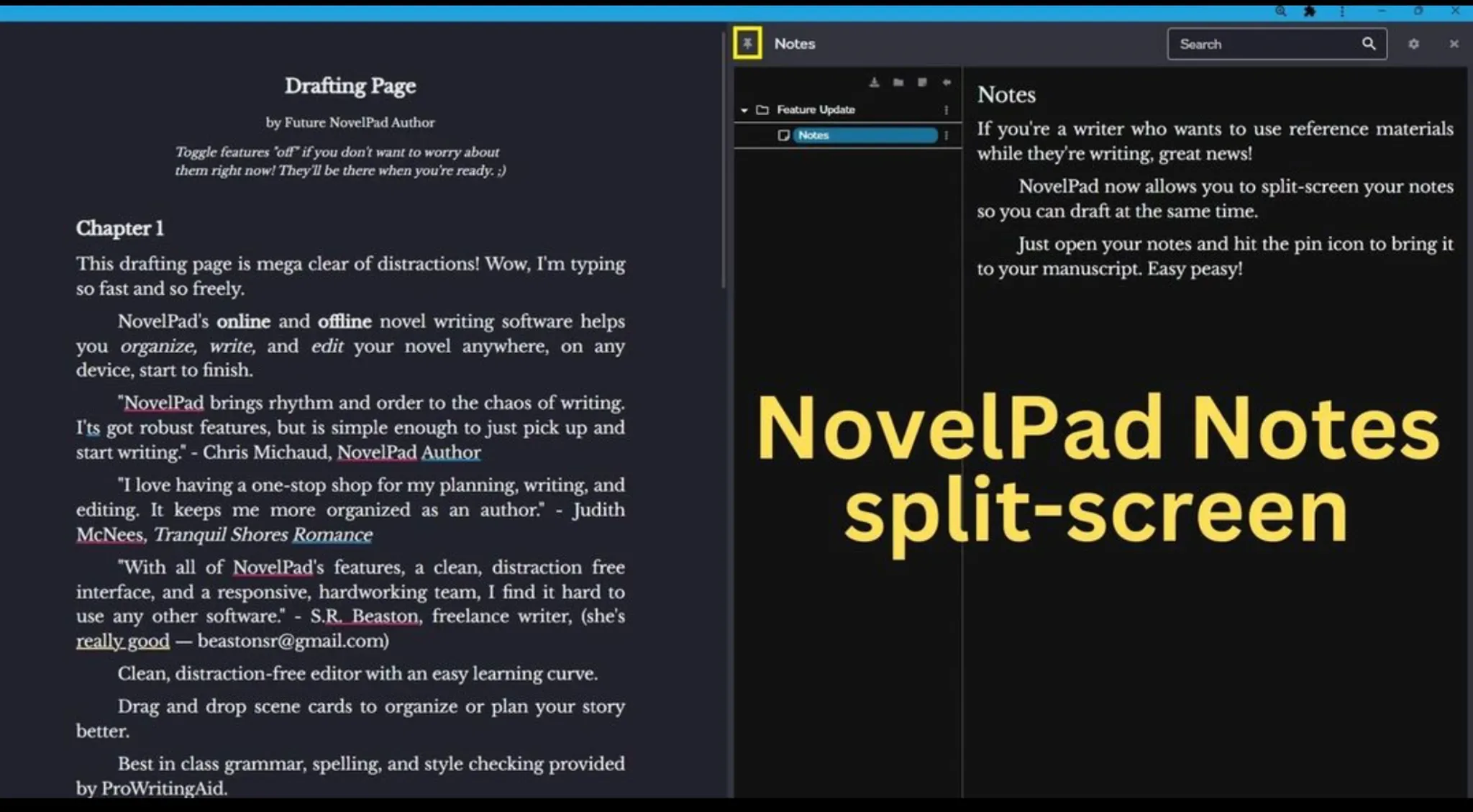Image resolution: width=1473 pixels, height=812 pixels.
Task: Click the magnifier icon in Search box
Action: point(1369,44)
